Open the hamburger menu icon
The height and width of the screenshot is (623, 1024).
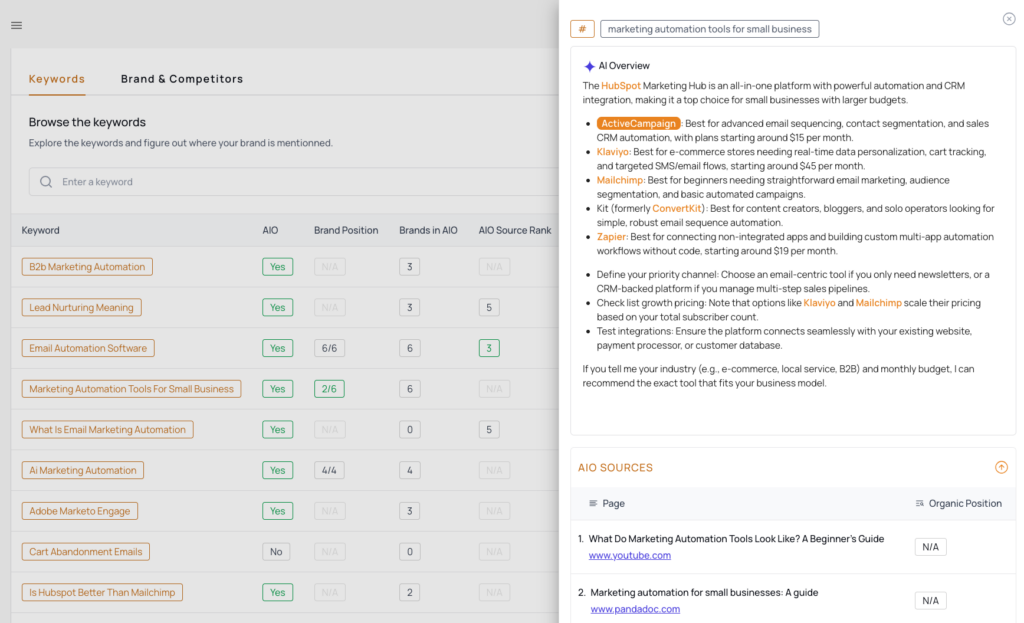[16, 25]
